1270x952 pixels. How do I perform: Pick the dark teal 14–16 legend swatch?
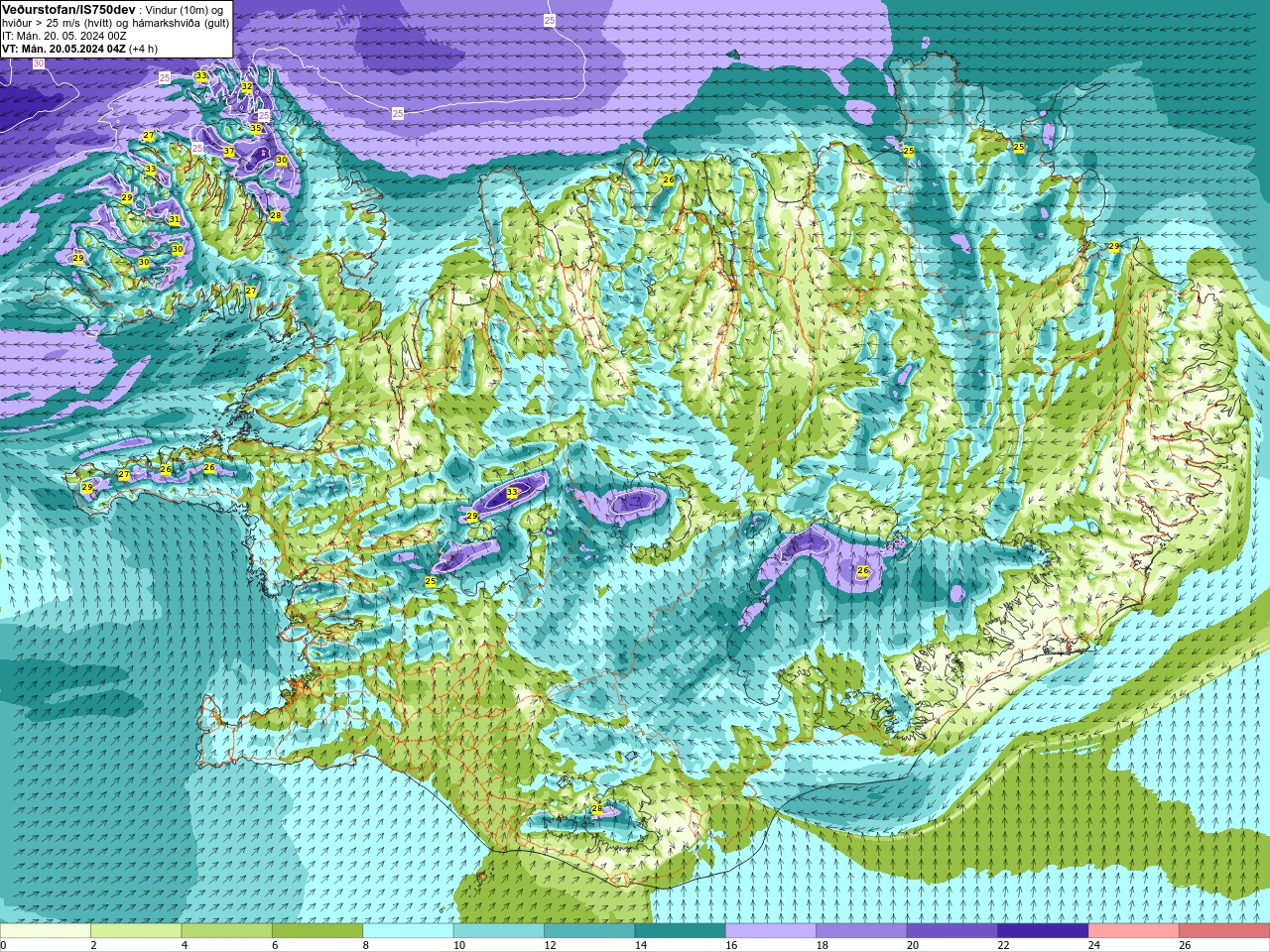pos(680,931)
